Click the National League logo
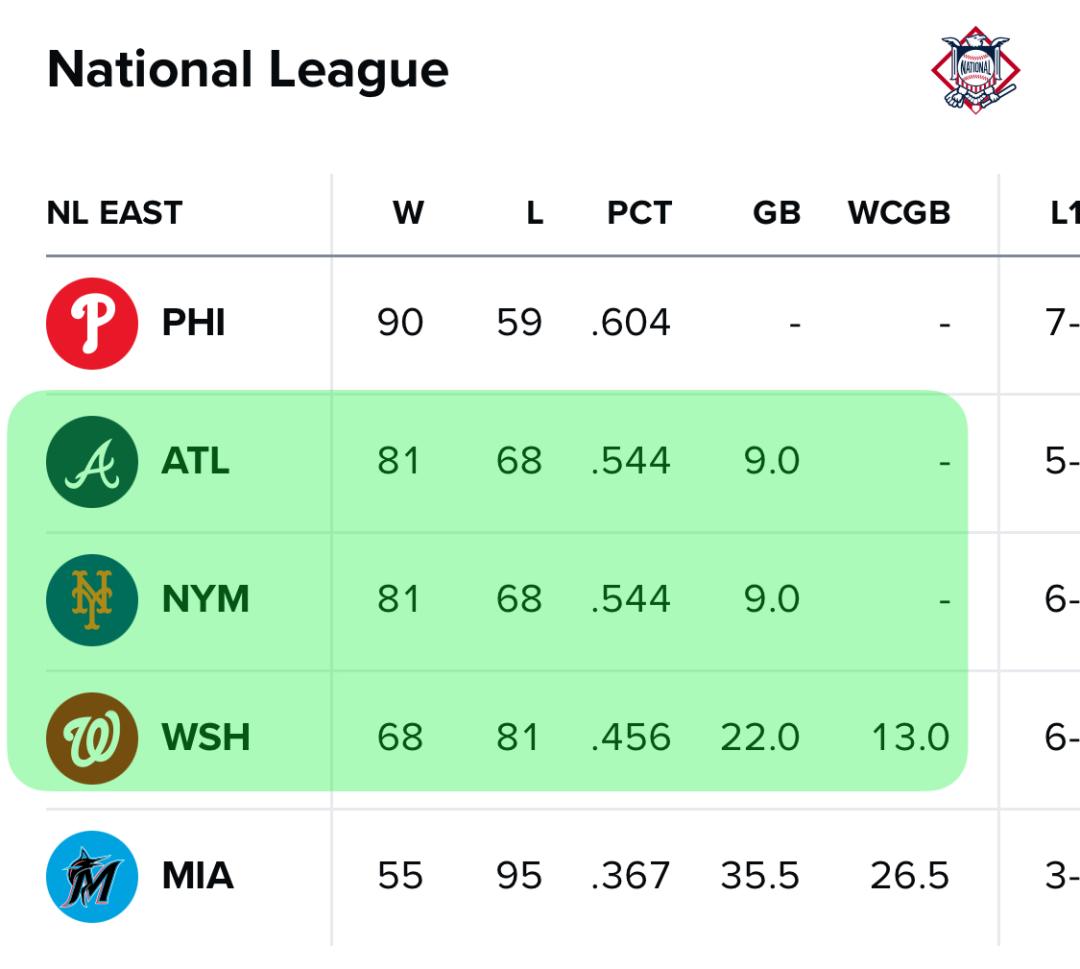This screenshot has width=1080, height=969. [975, 70]
